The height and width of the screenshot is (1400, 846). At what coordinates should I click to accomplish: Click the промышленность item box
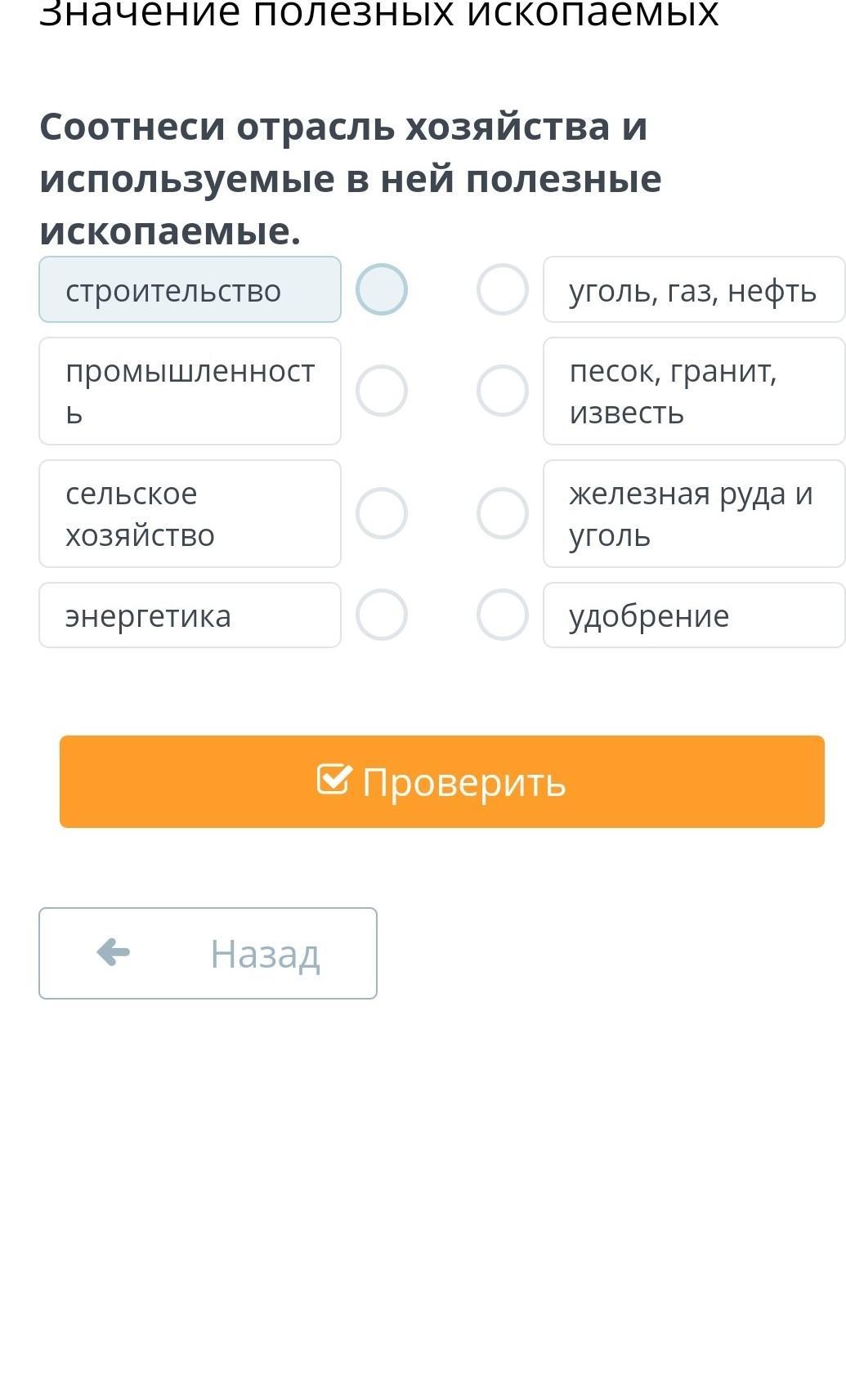click(x=190, y=391)
